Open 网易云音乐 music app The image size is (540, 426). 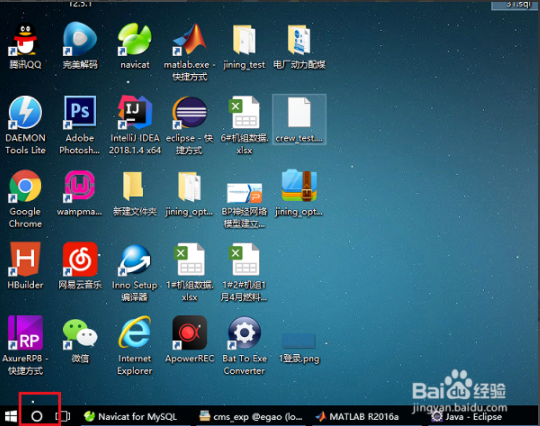click(x=80, y=265)
